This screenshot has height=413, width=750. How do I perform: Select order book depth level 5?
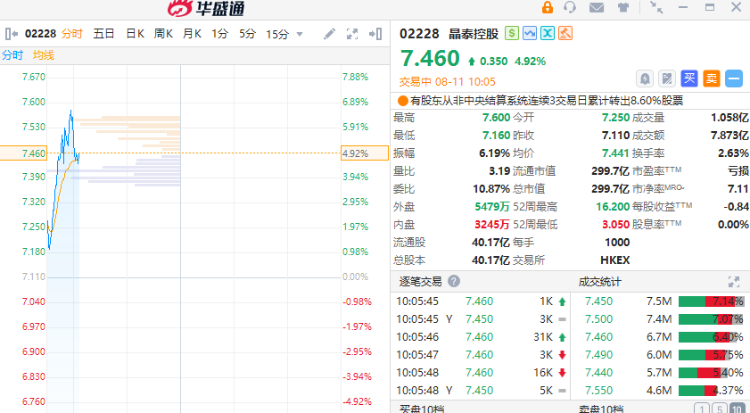point(719,409)
